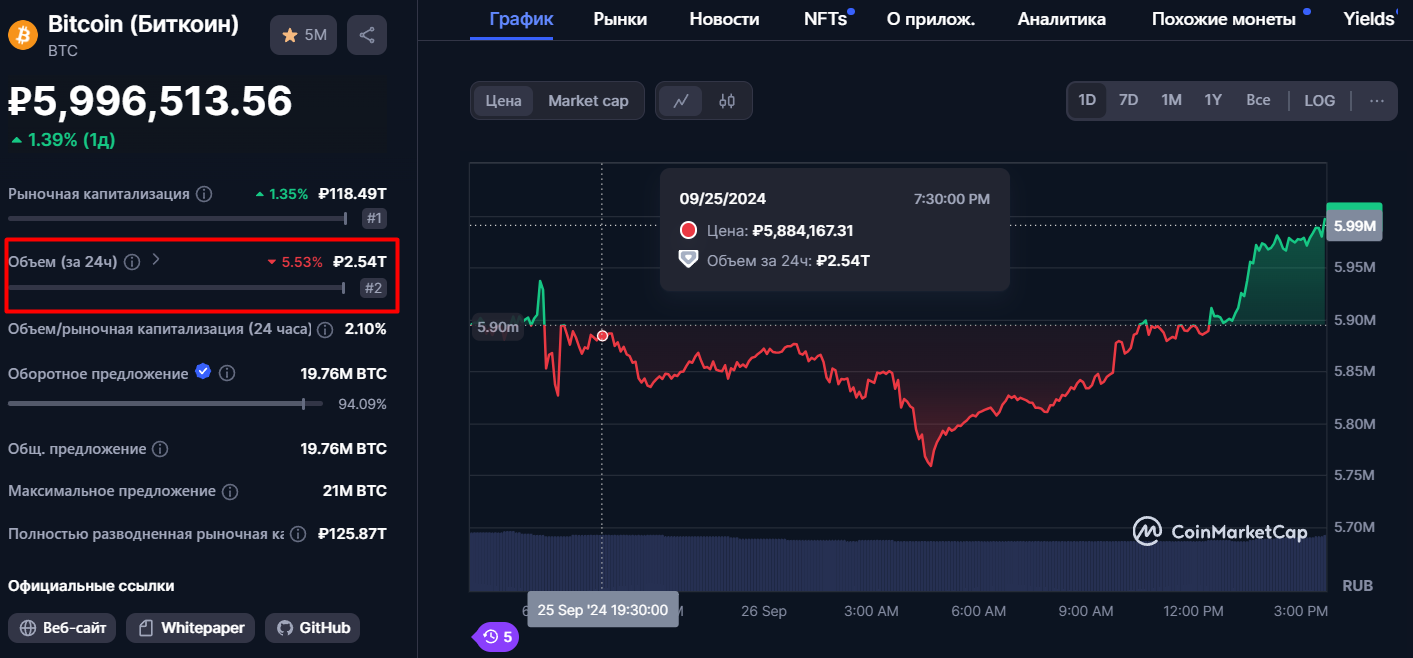Open the Рынки tab
Image resolution: width=1413 pixels, height=658 pixels.
[x=620, y=19]
